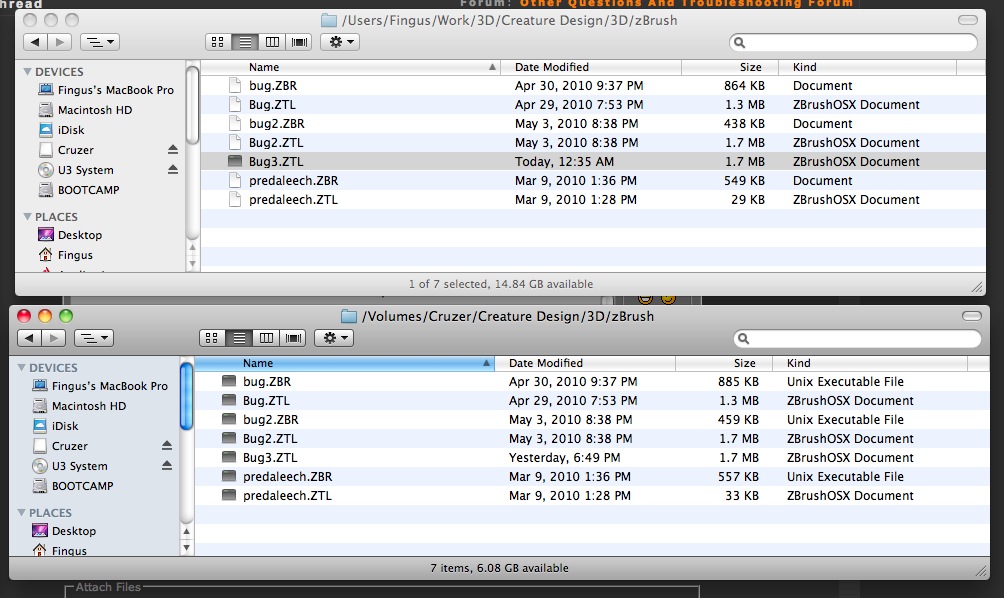Select bug2.ZBR file icon in Cruzer window

pyautogui.click(x=229, y=419)
